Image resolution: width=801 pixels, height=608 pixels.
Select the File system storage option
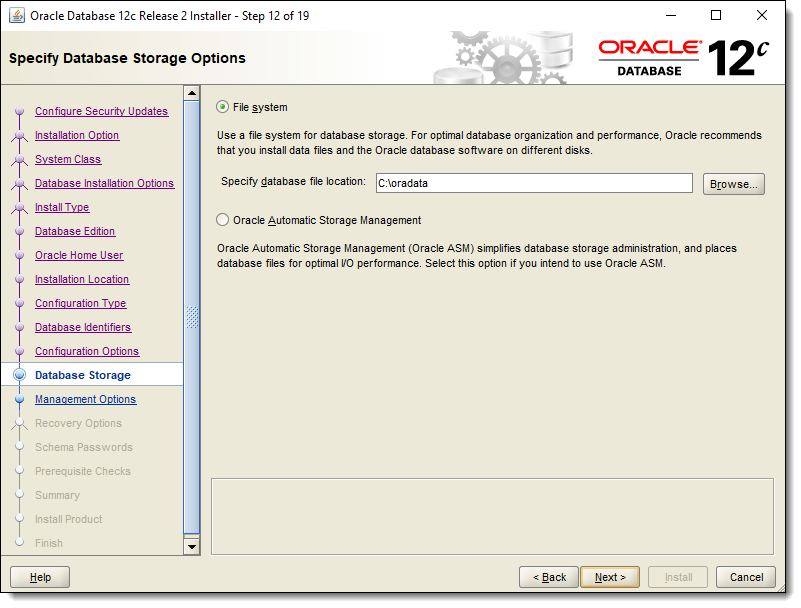[x=222, y=107]
